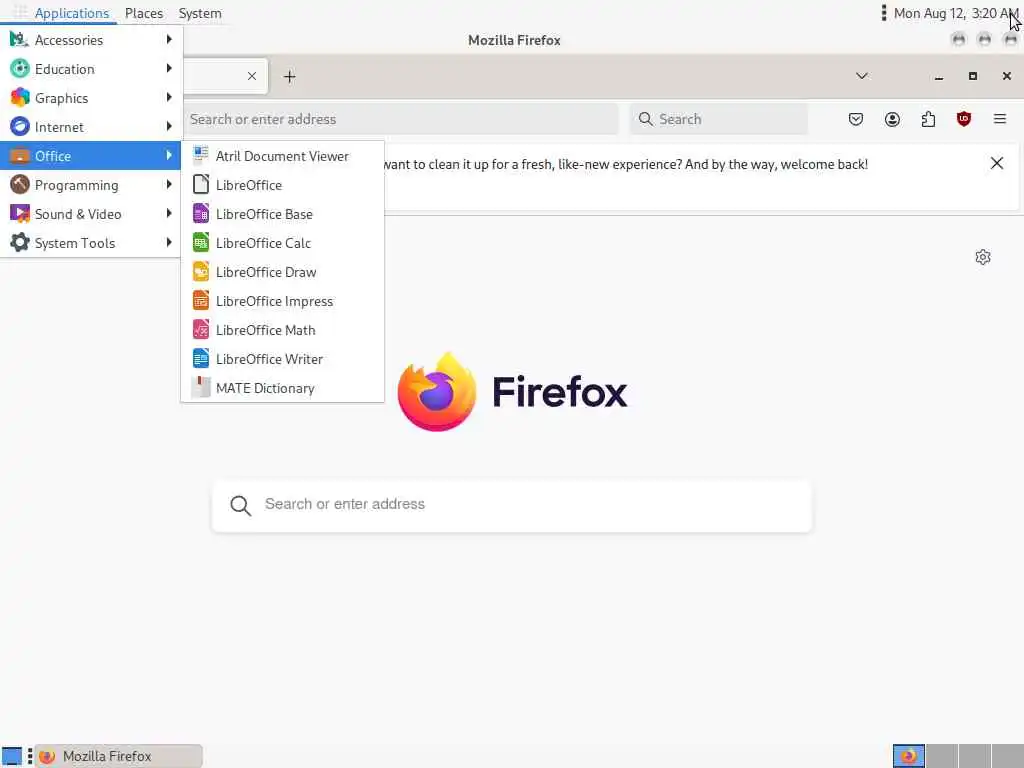Click the LibreOffice Calc green spreadsheet icon
This screenshot has height=768, width=1024.
[x=200, y=242]
